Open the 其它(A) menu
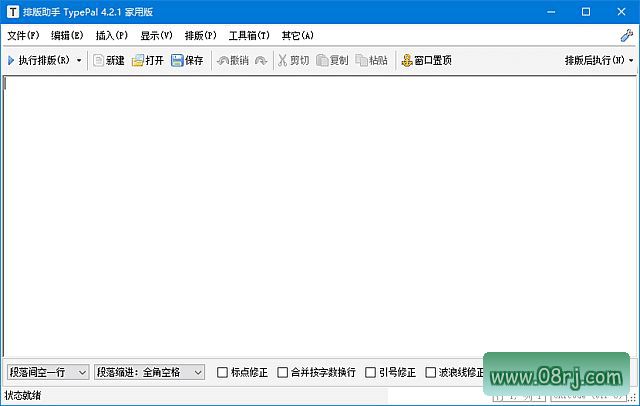Screen dimensions: 640x406 click(x=298, y=35)
